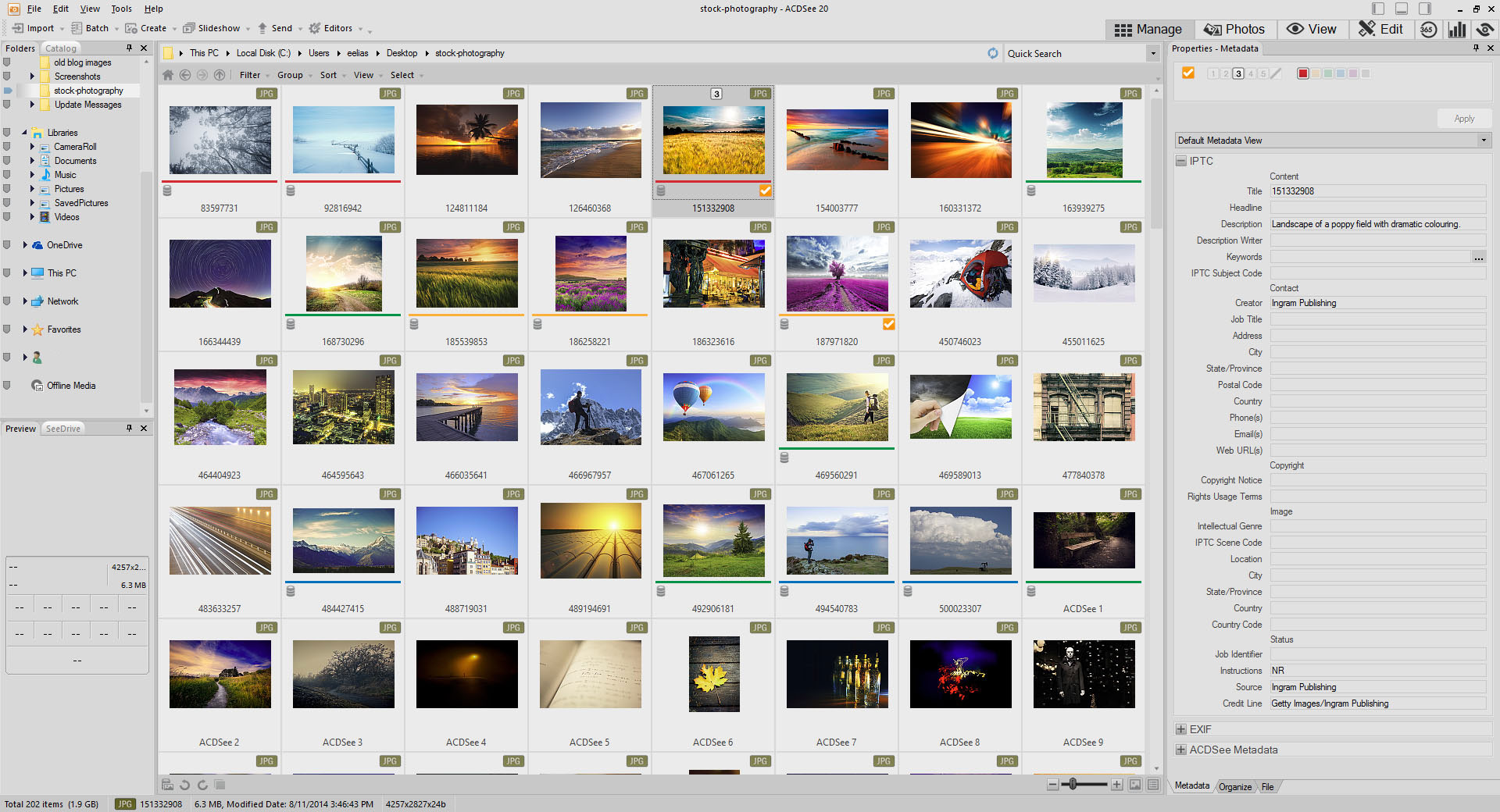Image resolution: width=1500 pixels, height=812 pixels.
Task: Click the refresh icon beside Quick Search
Action: (992, 53)
